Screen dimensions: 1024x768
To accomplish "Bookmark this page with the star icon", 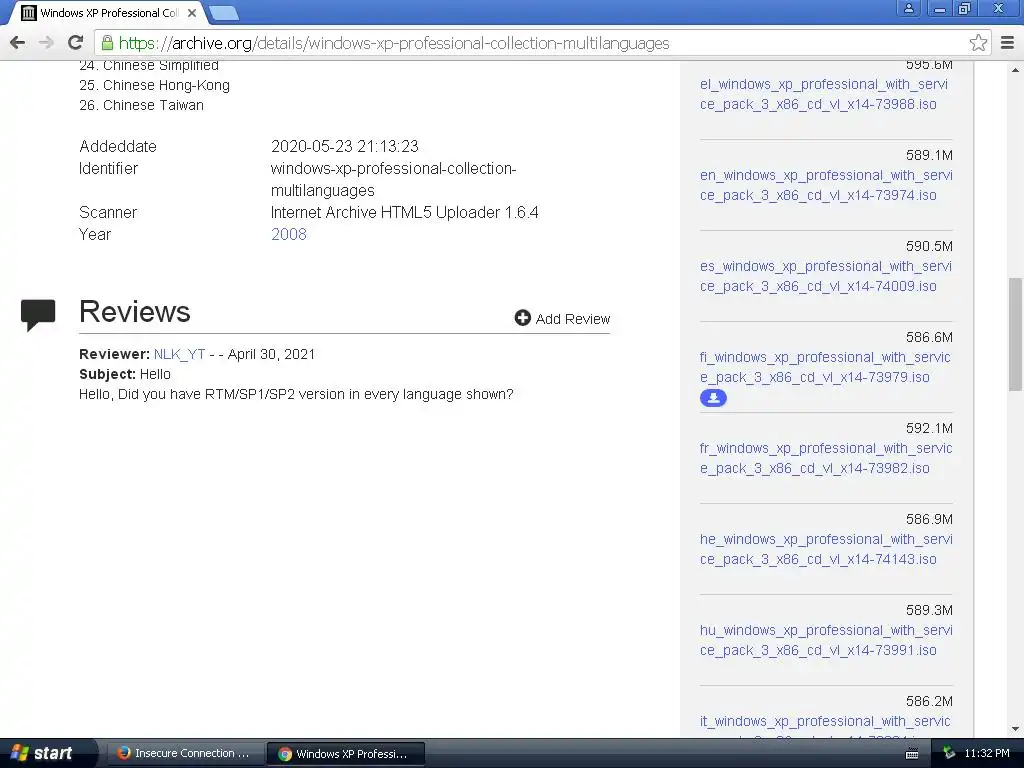I will 978,43.
